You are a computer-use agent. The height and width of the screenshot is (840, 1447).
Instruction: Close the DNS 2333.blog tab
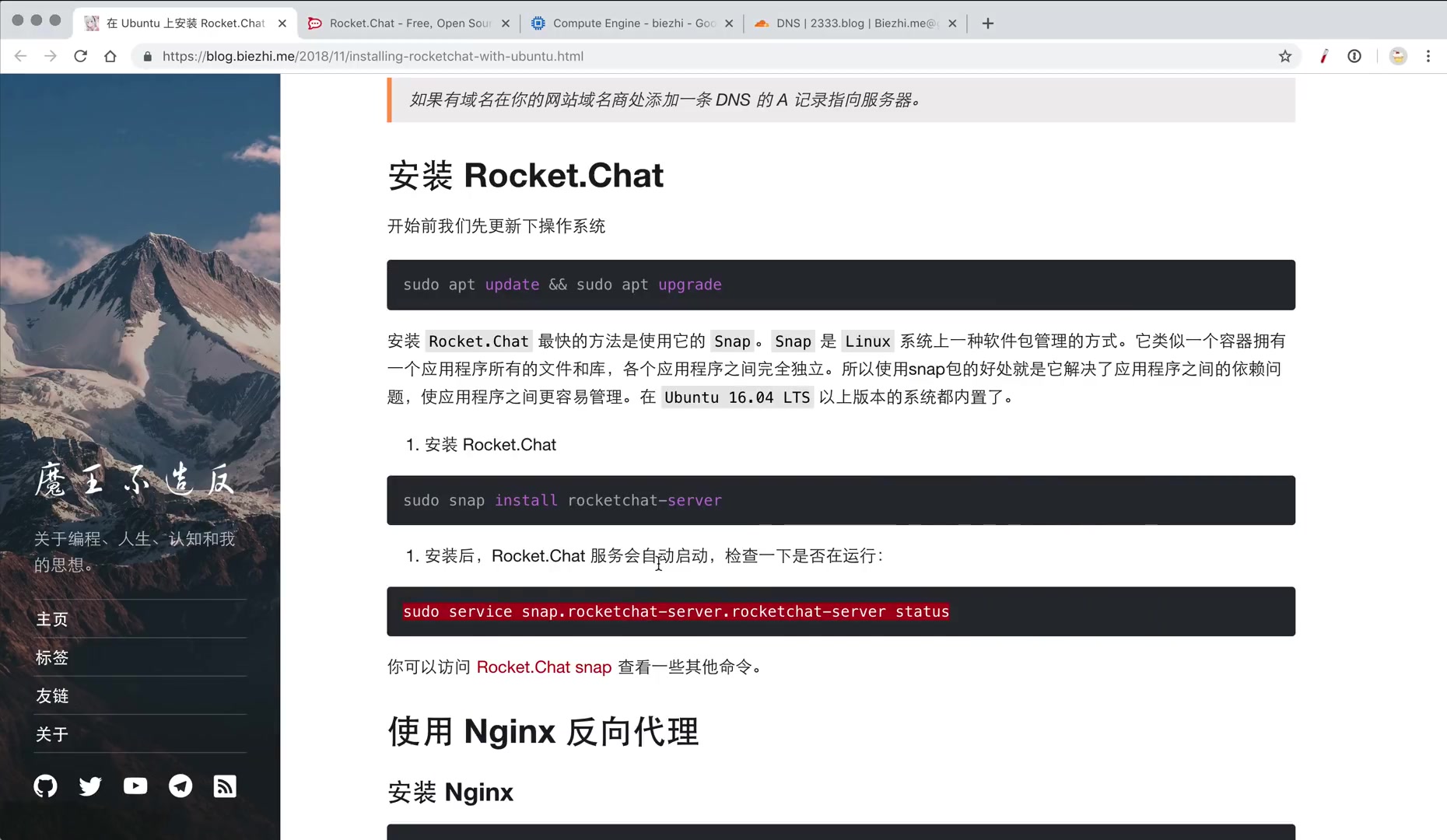click(x=952, y=23)
